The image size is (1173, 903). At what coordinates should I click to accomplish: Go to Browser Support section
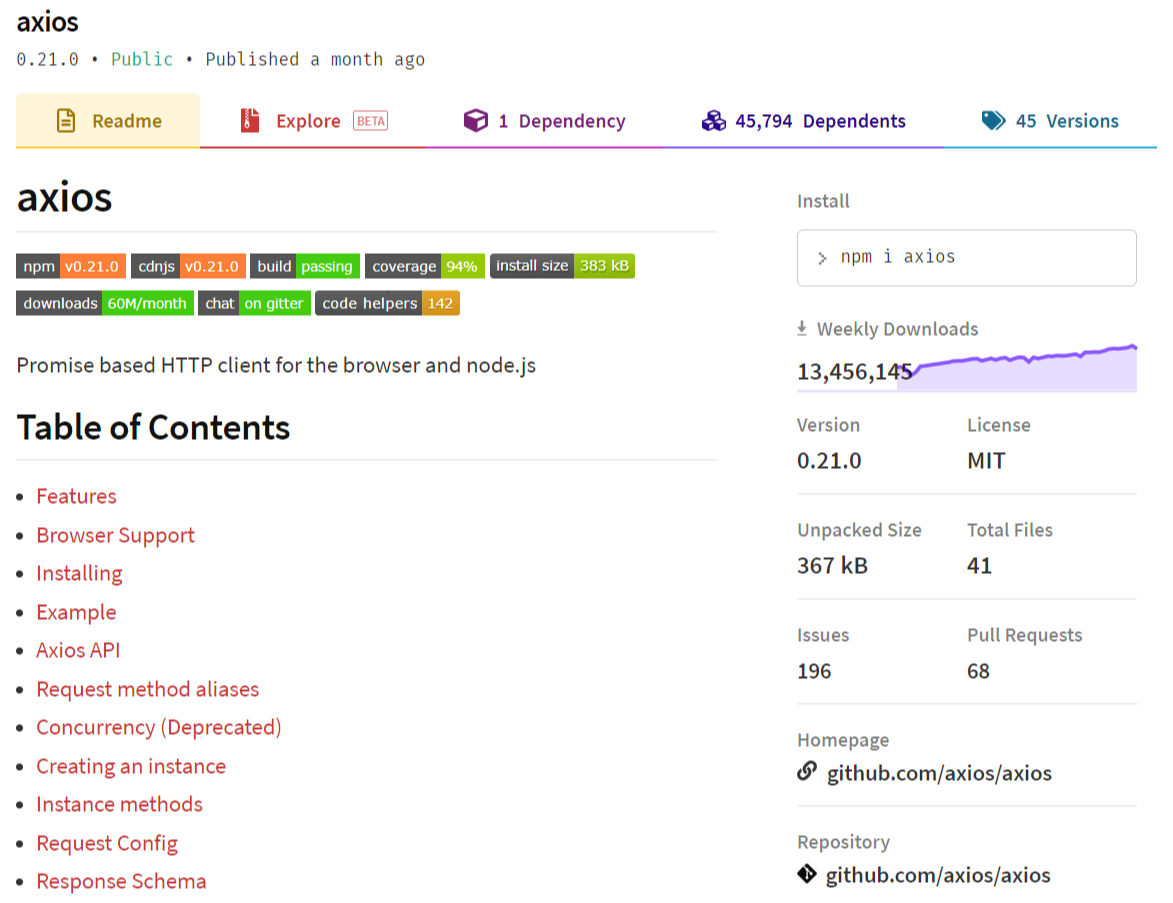click(x=115, y=535)
